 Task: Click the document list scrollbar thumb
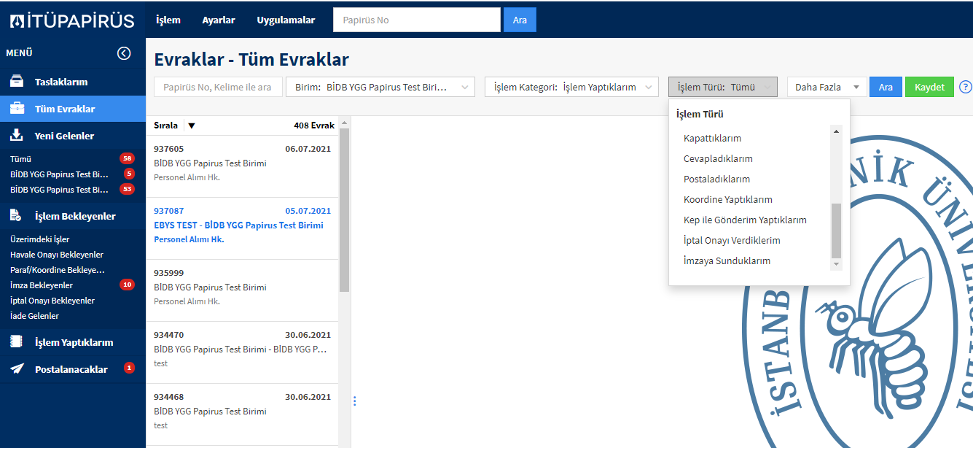[344, 210]
